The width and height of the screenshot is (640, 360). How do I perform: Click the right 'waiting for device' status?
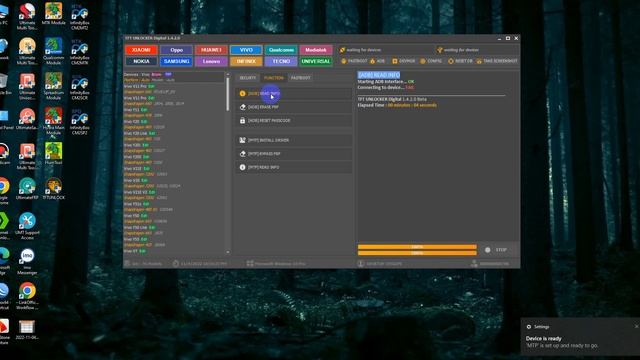point(461,50)
